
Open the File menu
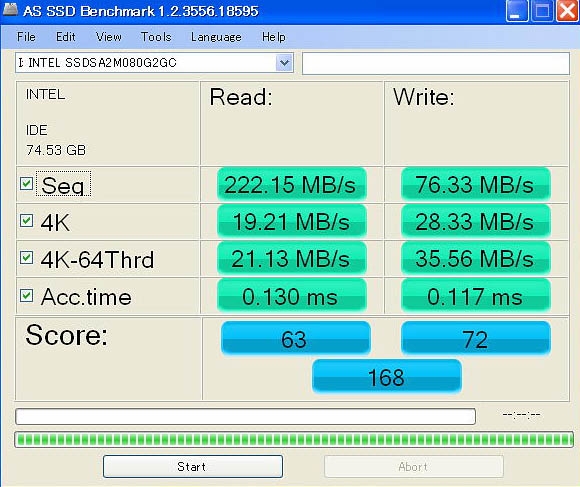[x=26, y=37]
